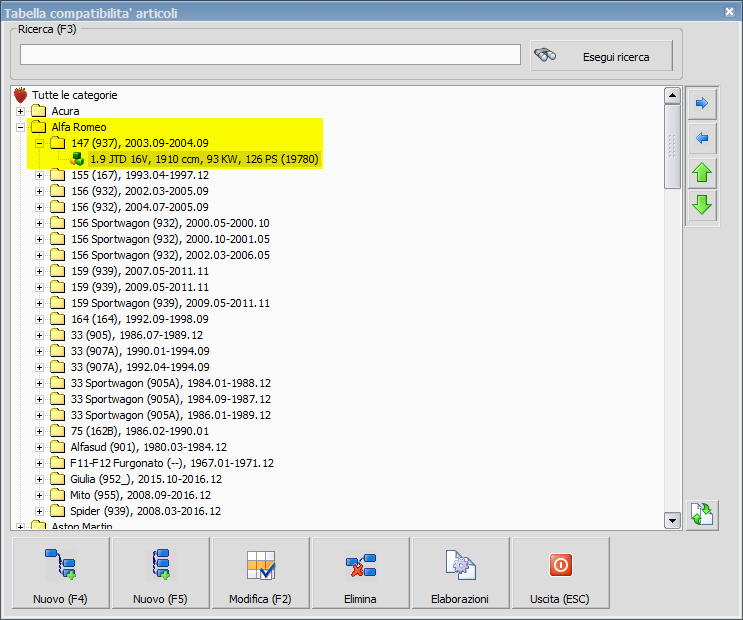743x620 pixels.
Task: Expand the Alfasud (901) node
Action: [39, 447]
